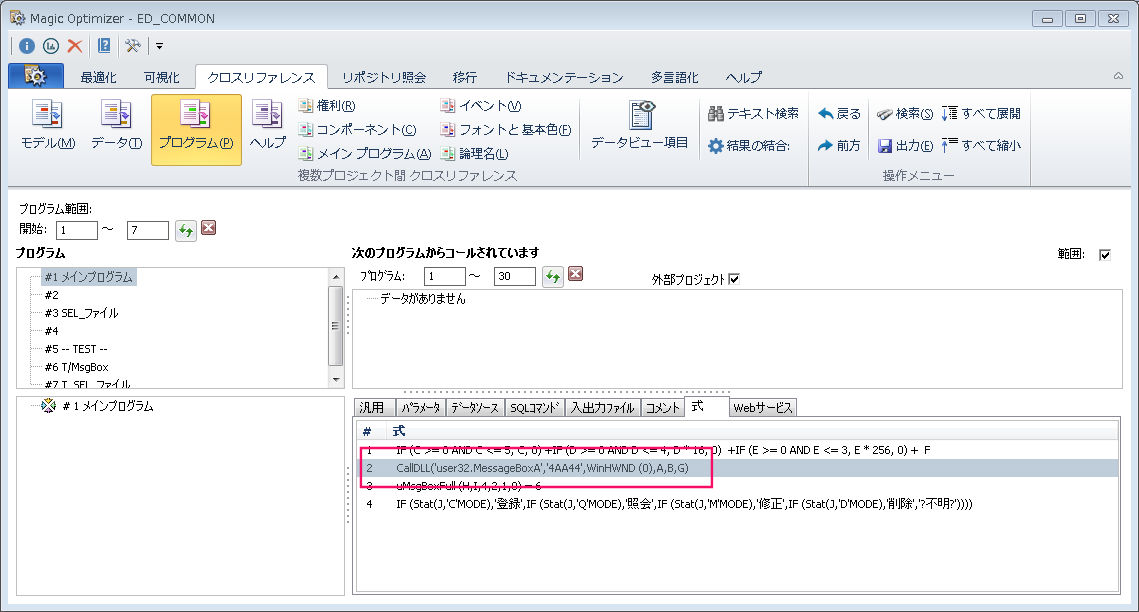Click すべて展開 expand all
Screen dimensions: 1139x612
tap(981, 113)
